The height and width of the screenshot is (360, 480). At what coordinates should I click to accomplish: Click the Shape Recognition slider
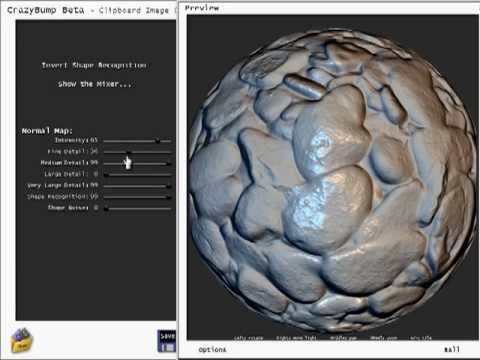(x=137, y=197)
